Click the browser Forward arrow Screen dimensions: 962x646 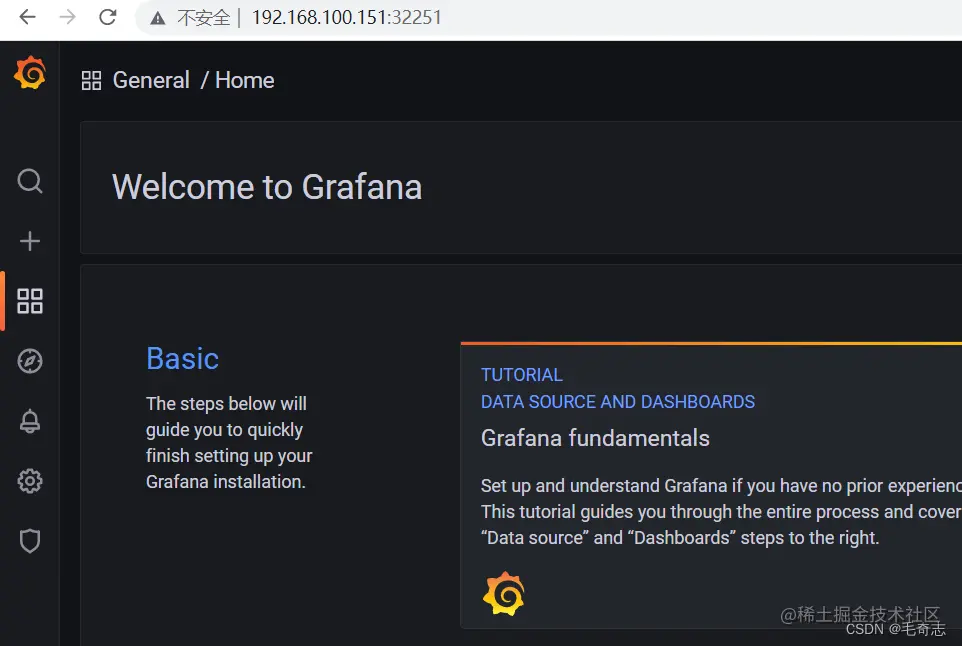pyautogui.click(x=67, y=17)
